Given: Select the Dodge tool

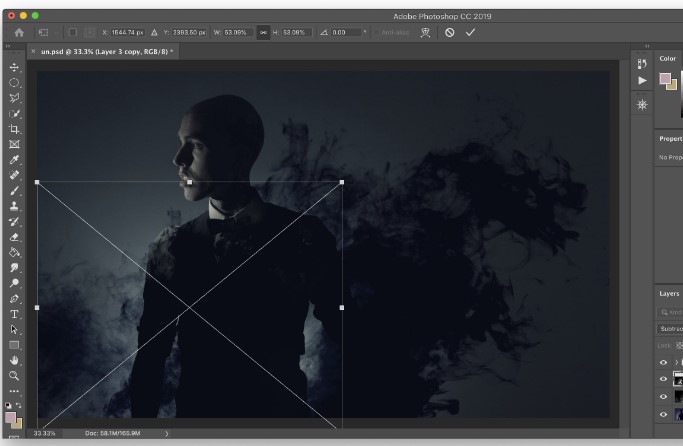Looking at the screenshot, I should (x=14, y=283).
